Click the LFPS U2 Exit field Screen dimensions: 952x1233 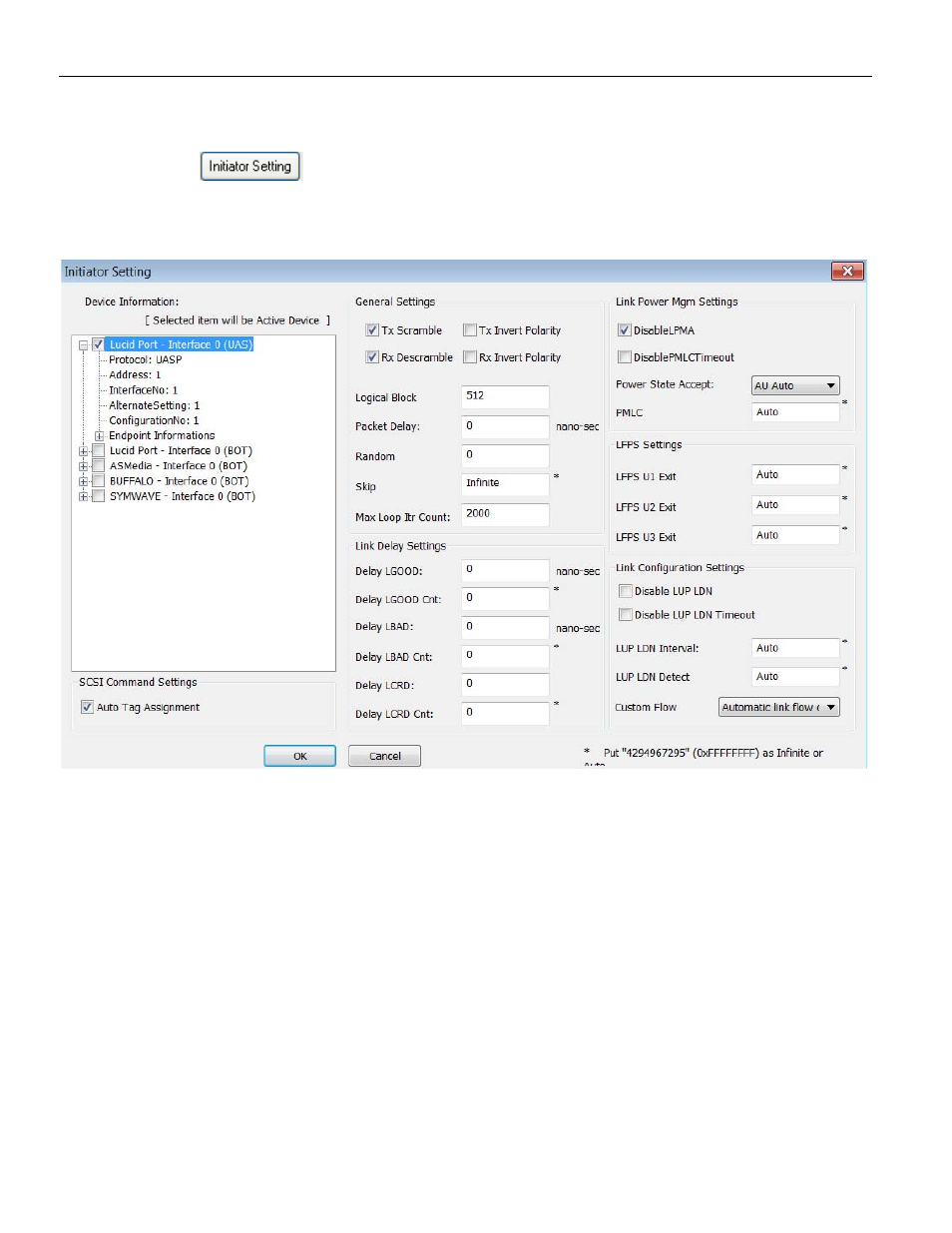coord(795,505)
